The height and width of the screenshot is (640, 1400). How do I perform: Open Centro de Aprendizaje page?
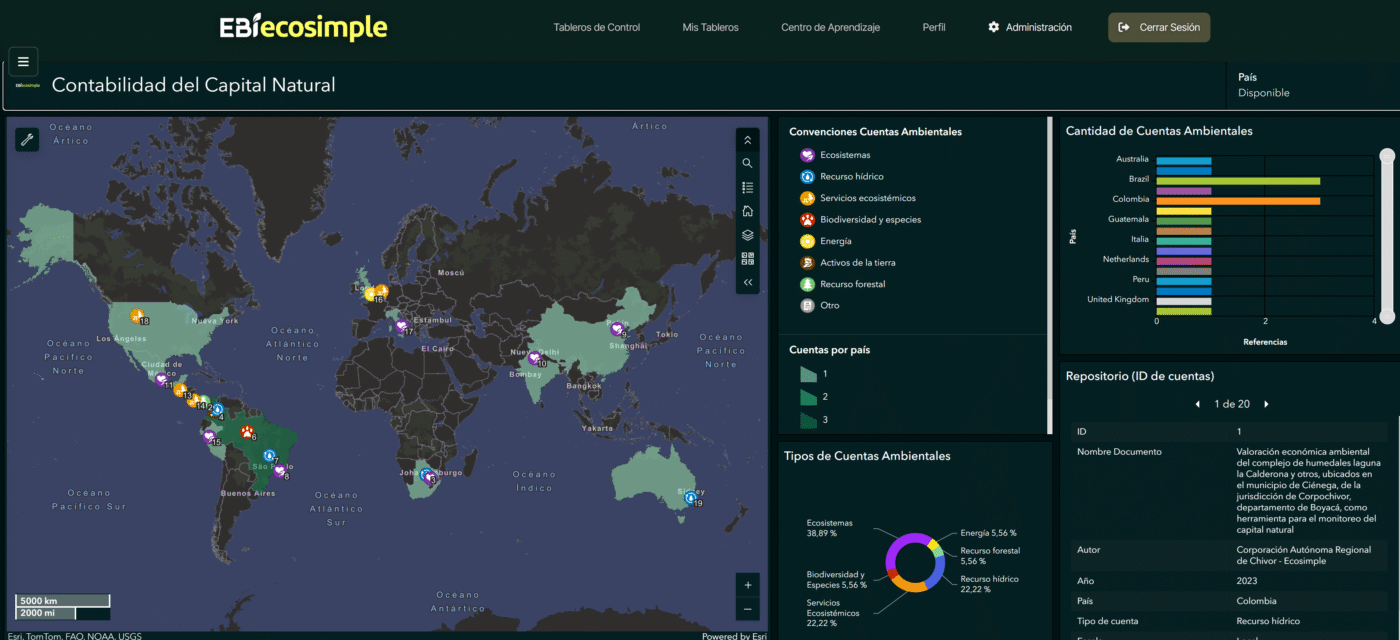click(830, 28)
